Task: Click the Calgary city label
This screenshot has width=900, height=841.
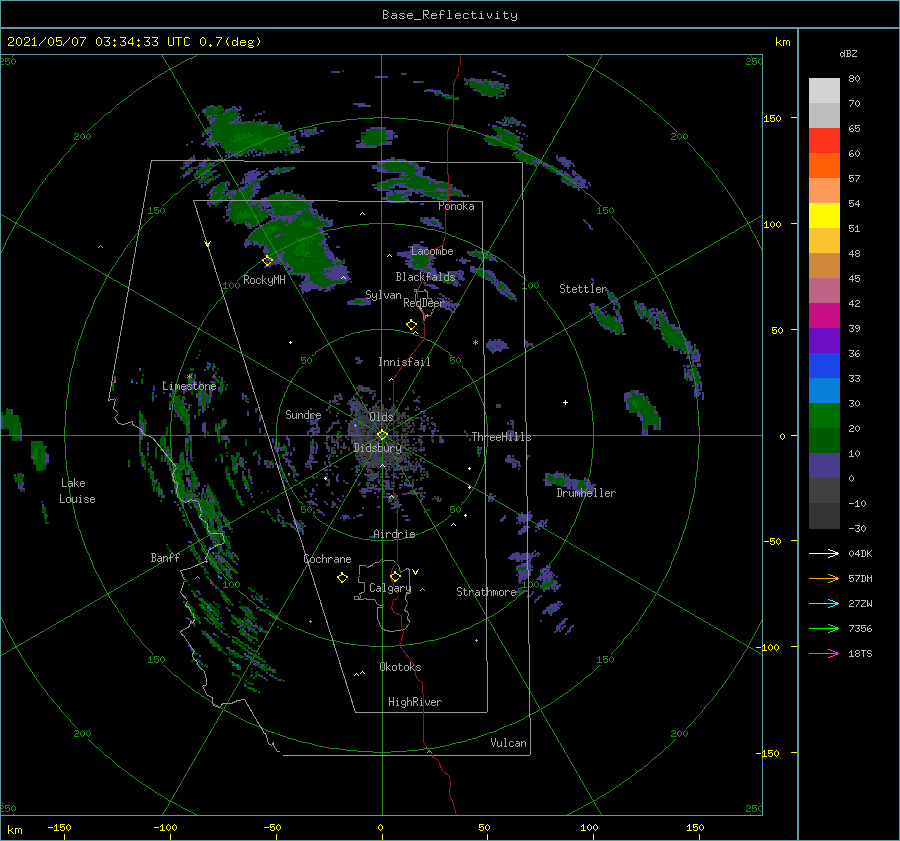Action: pyautogui.click(x=390, y=588)
